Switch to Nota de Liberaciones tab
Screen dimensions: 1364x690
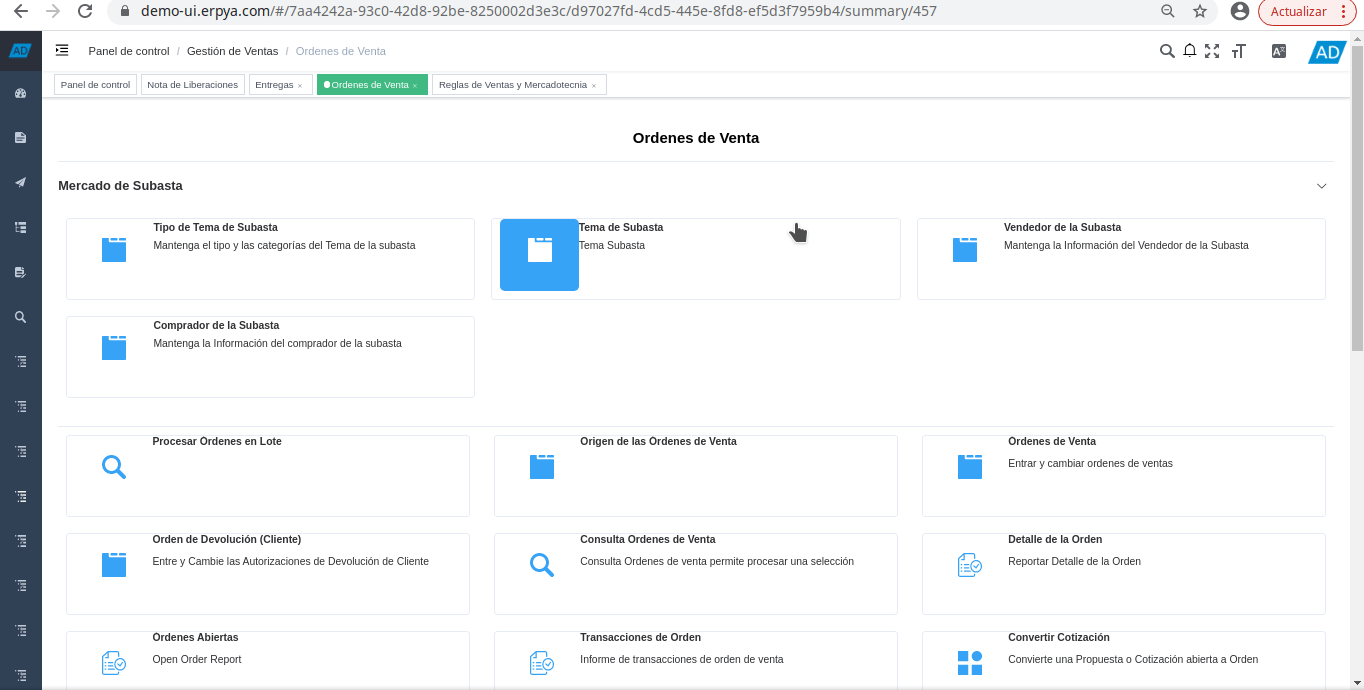(x=192, y=85)
